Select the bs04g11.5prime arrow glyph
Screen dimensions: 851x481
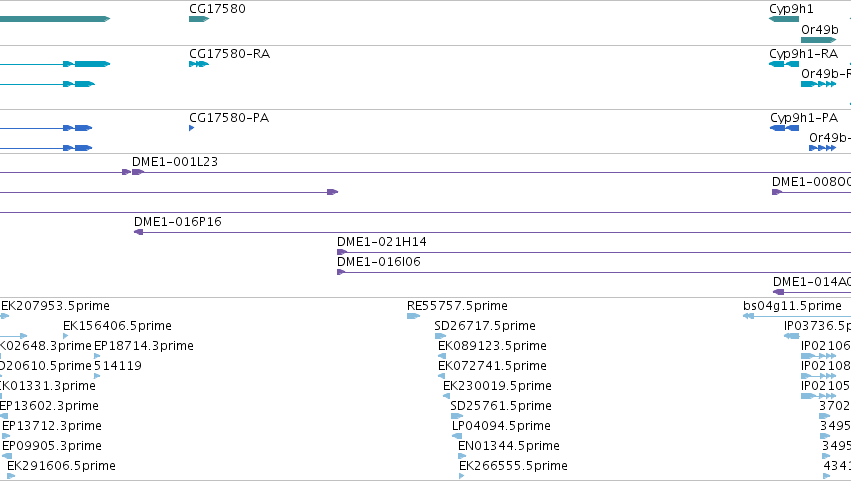point(748,316)
